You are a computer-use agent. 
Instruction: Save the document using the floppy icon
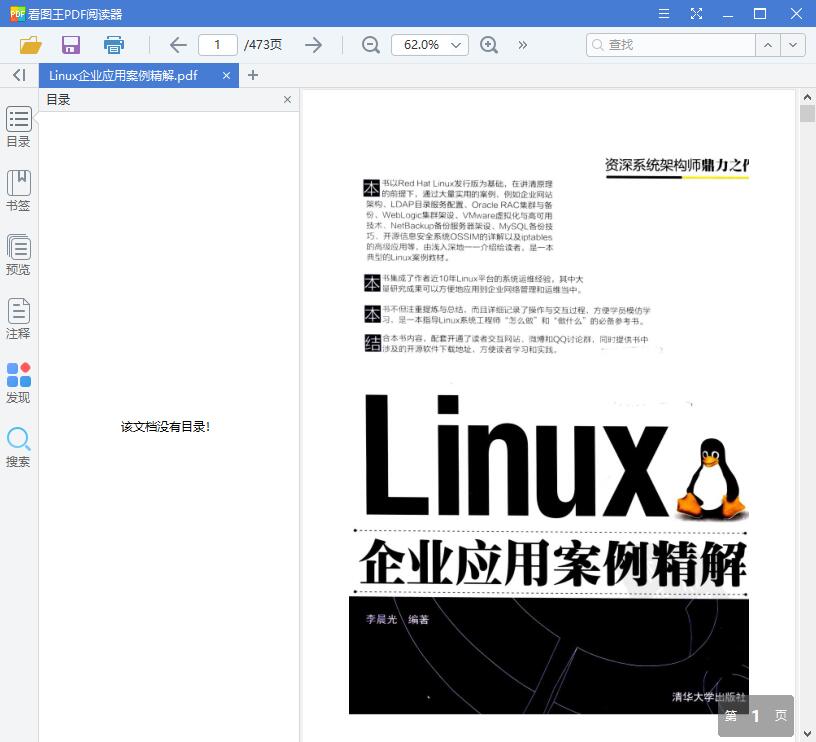tap(71, 45)
